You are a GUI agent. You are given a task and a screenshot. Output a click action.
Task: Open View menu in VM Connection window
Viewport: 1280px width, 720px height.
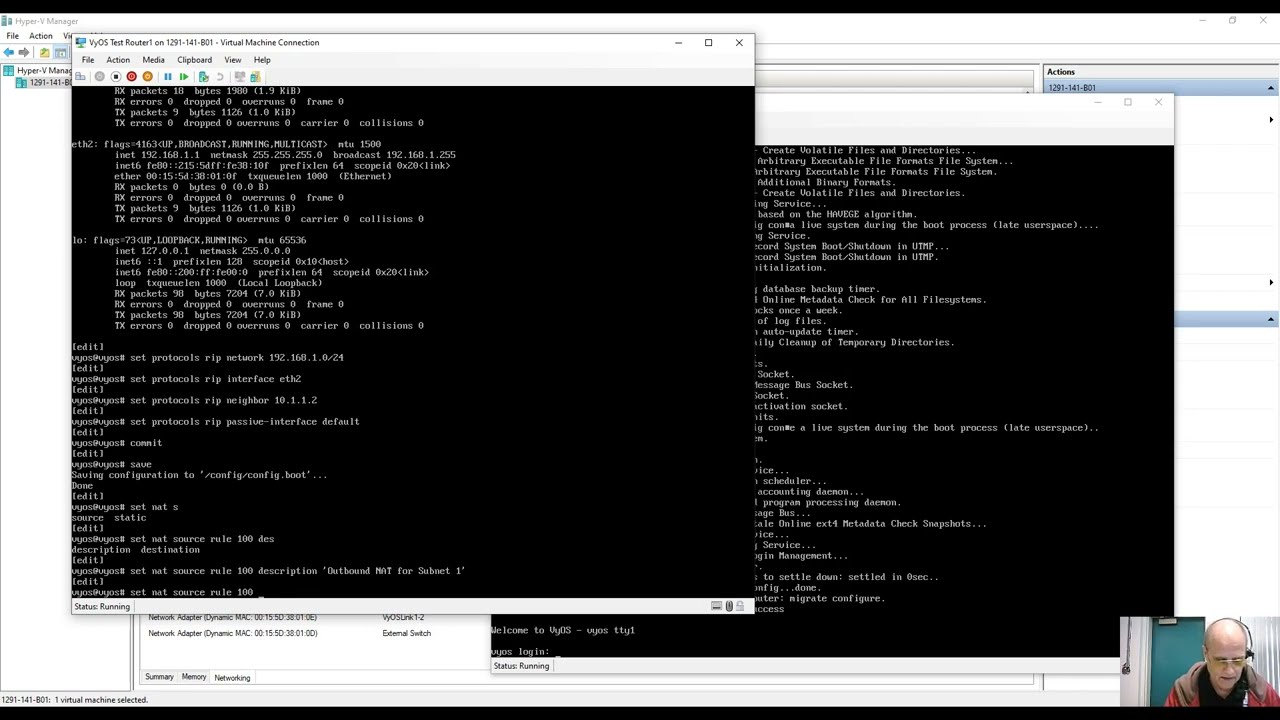coord(232,60)
